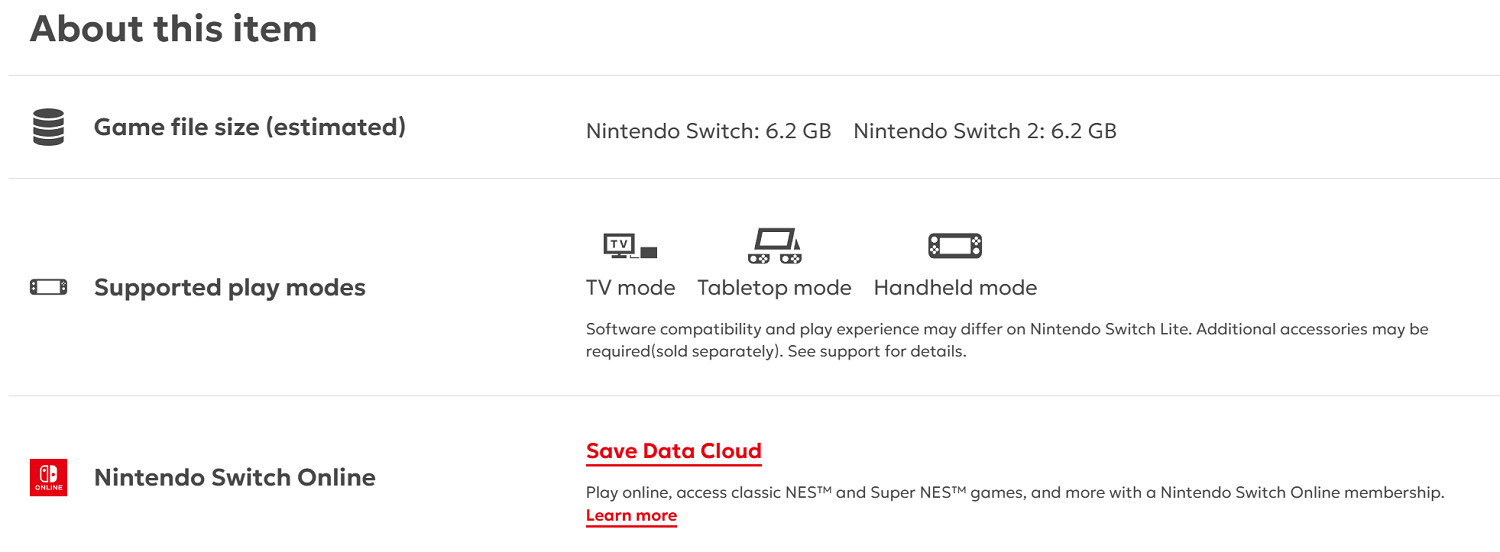Screen dimensions: 1500x552
Task: Click the handheld console icon beside Supported play modes
Action: click(48, 288)
